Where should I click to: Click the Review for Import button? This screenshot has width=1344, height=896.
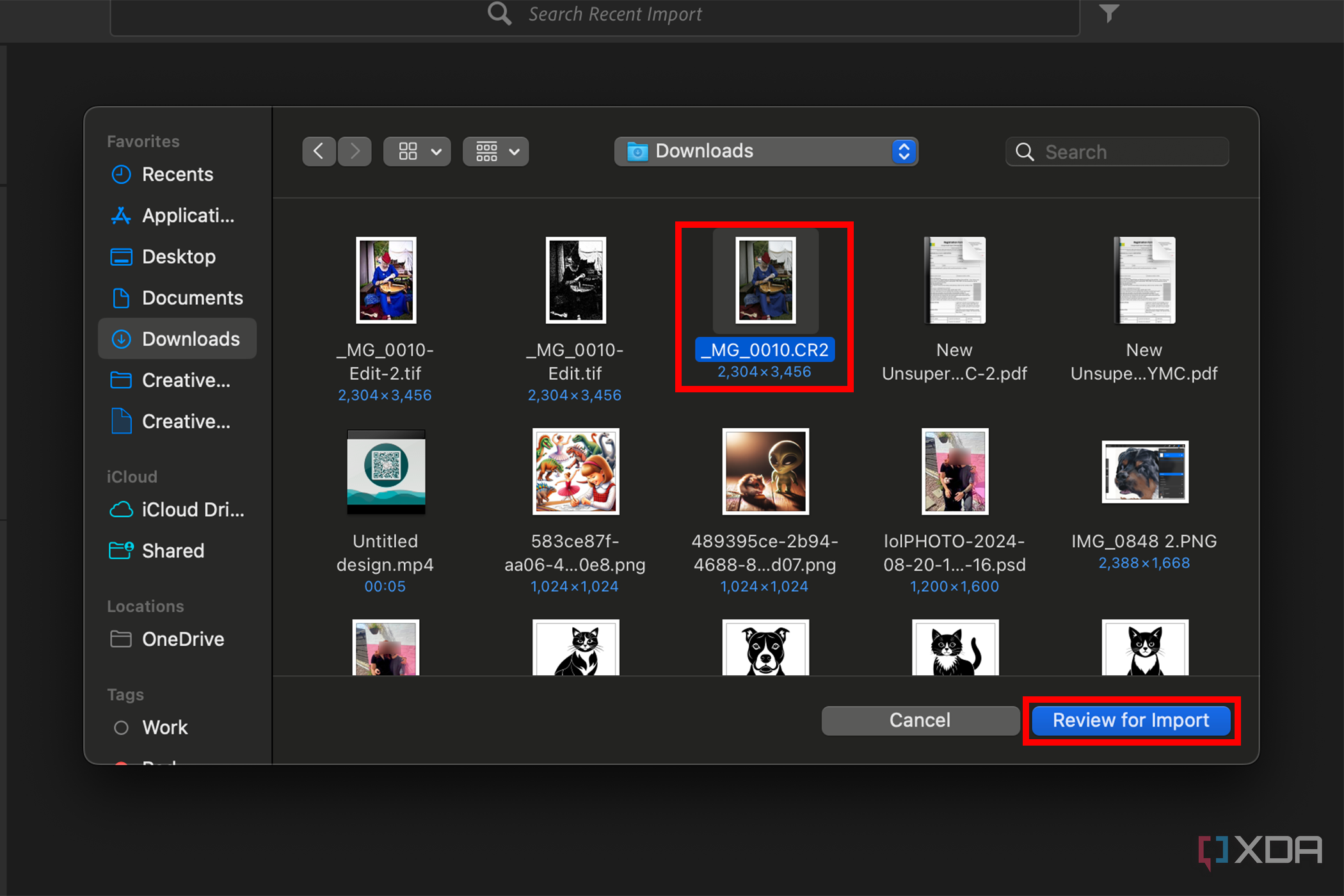click(1131, 720)
